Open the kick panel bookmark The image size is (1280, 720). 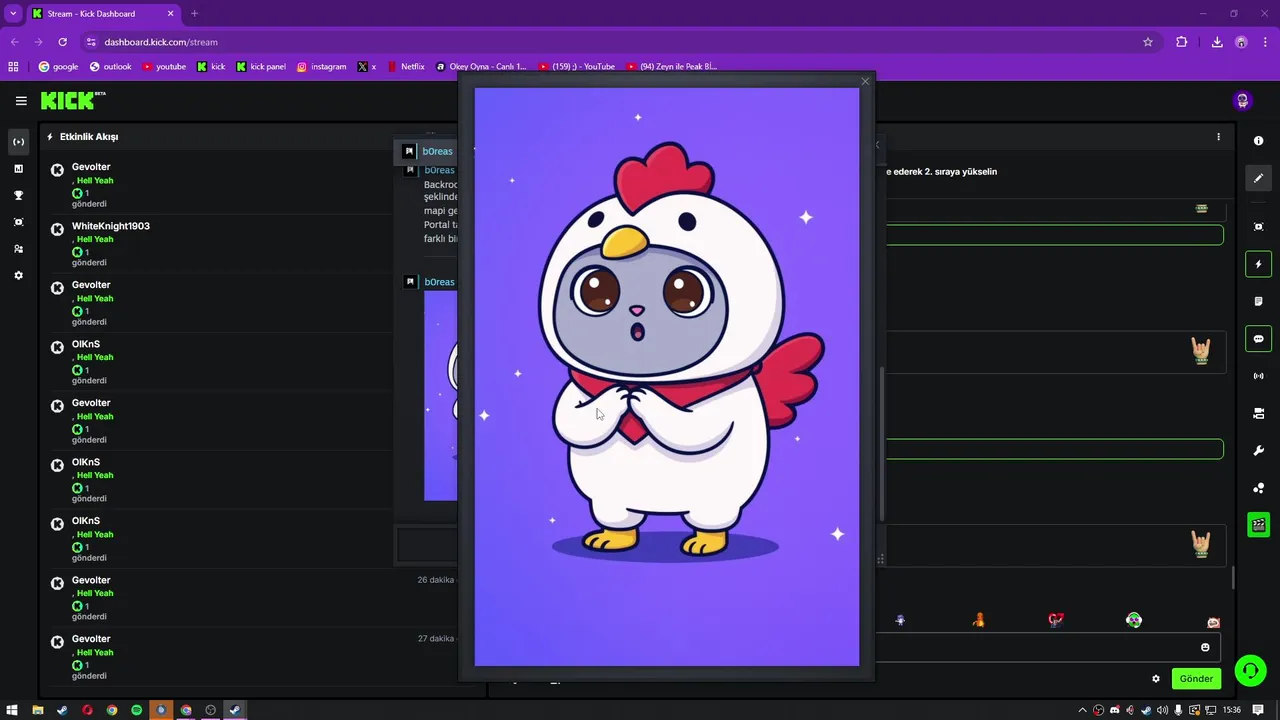pyautogui.click(x=261, y=67)
